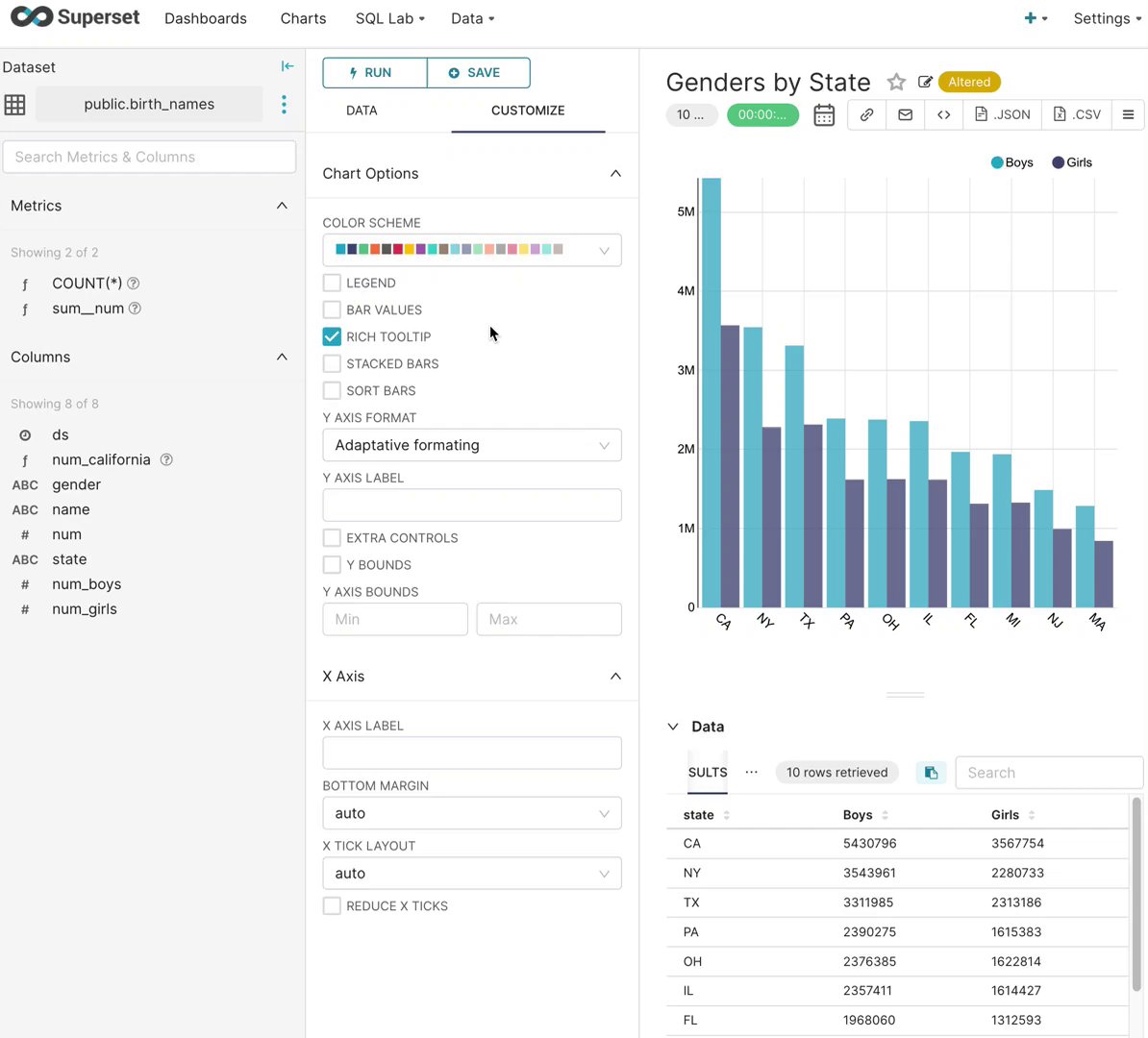Focus the Search Metrics & Columns field
Image resolution: width=1148 pixels, height=1038 pixels.
(149, 157)
